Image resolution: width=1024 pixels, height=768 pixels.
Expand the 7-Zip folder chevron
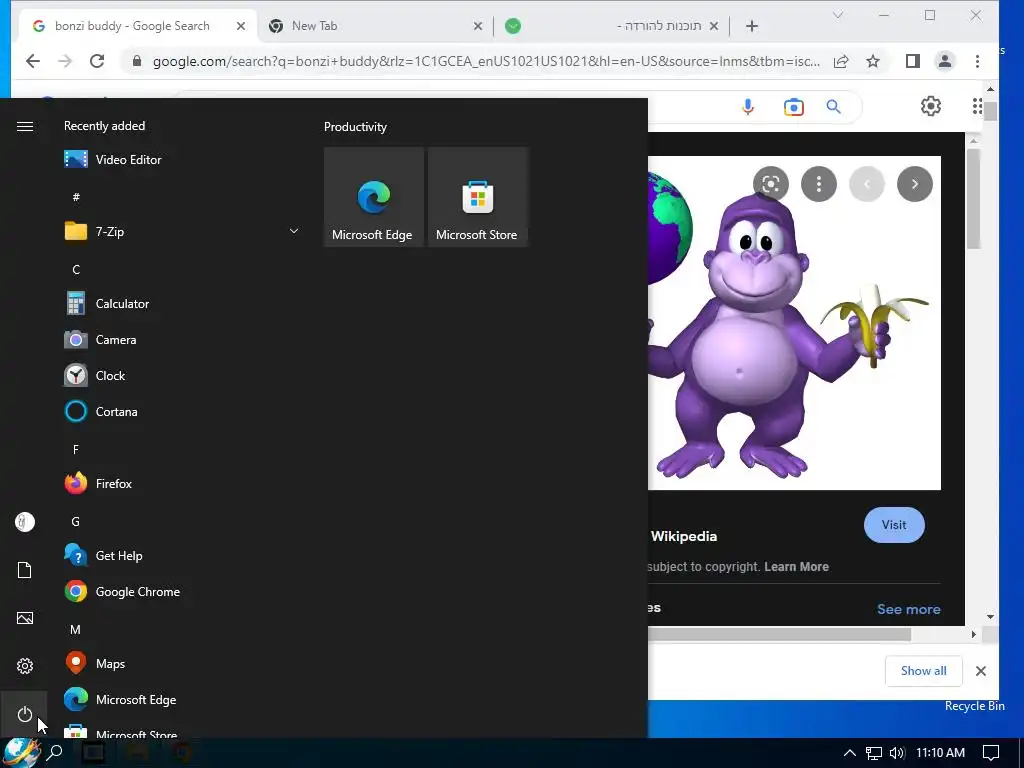294,231
